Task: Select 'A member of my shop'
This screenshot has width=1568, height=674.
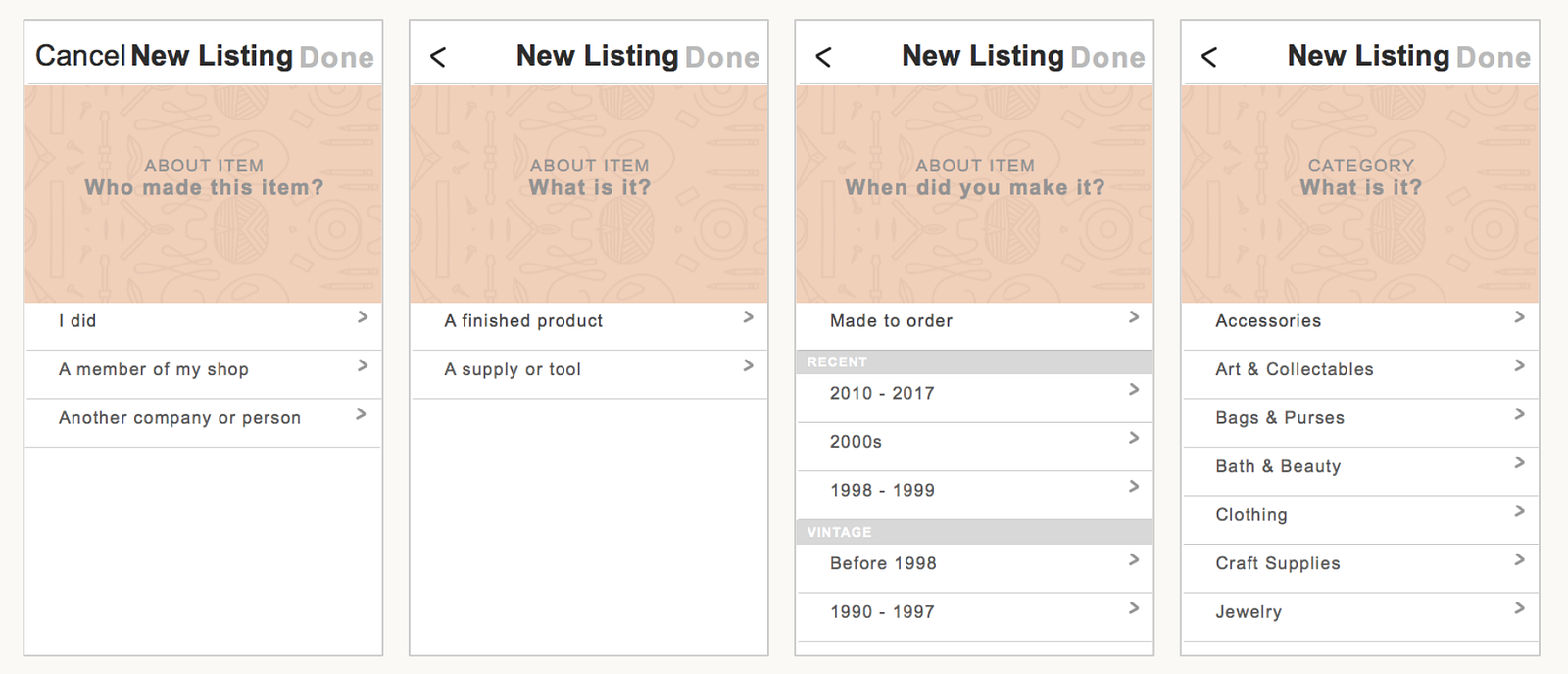Action: [x=154, y=369]
